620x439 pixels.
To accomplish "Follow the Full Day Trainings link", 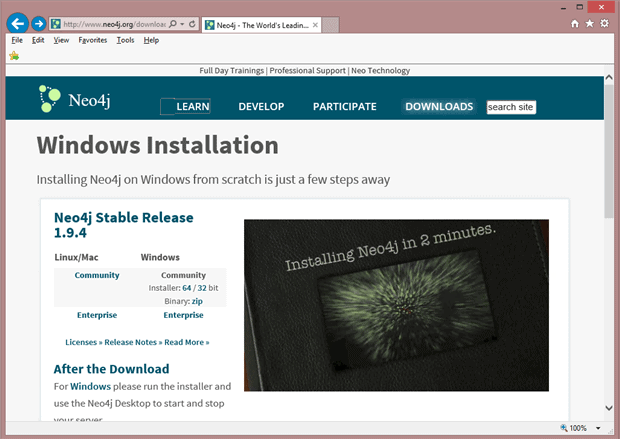I will point(231,70).
